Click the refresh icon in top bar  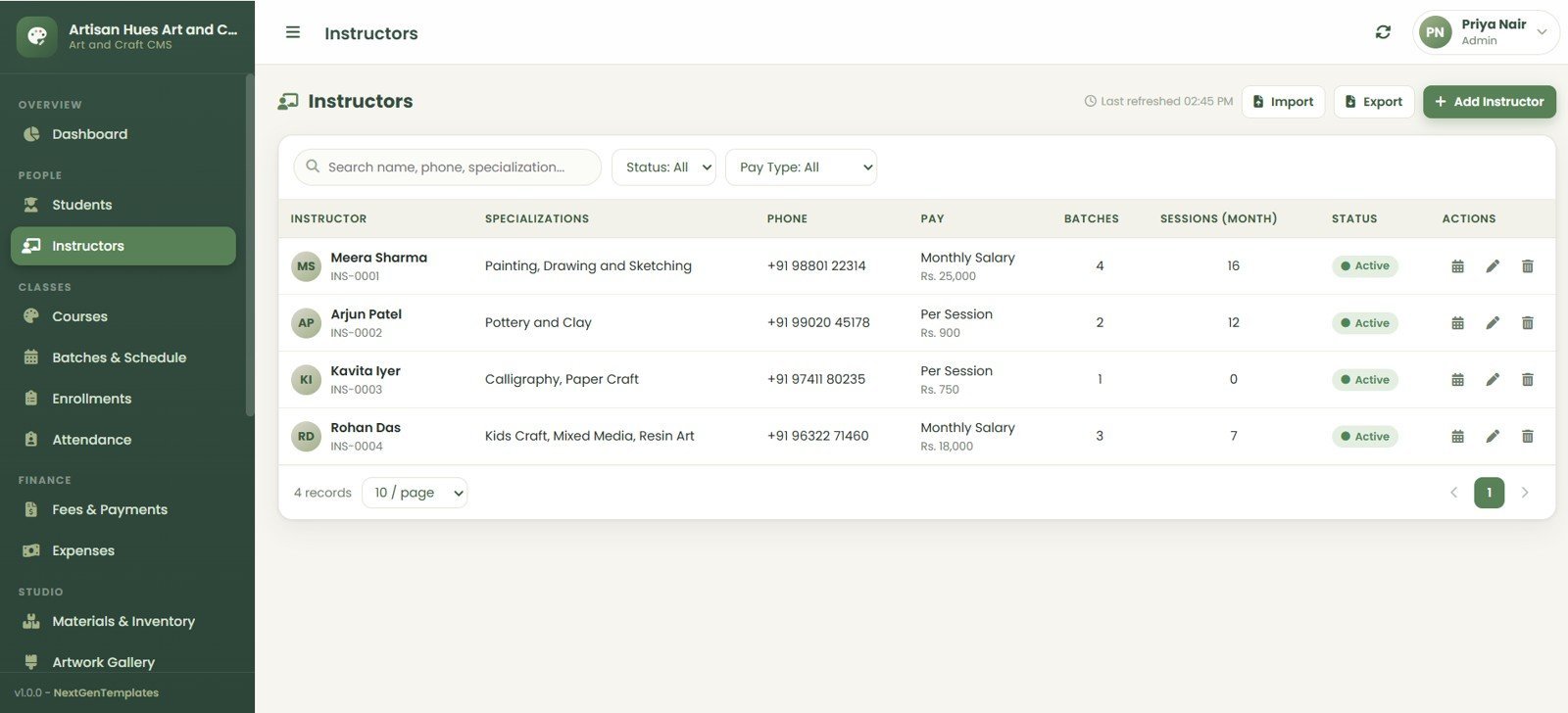point(1383,32)
